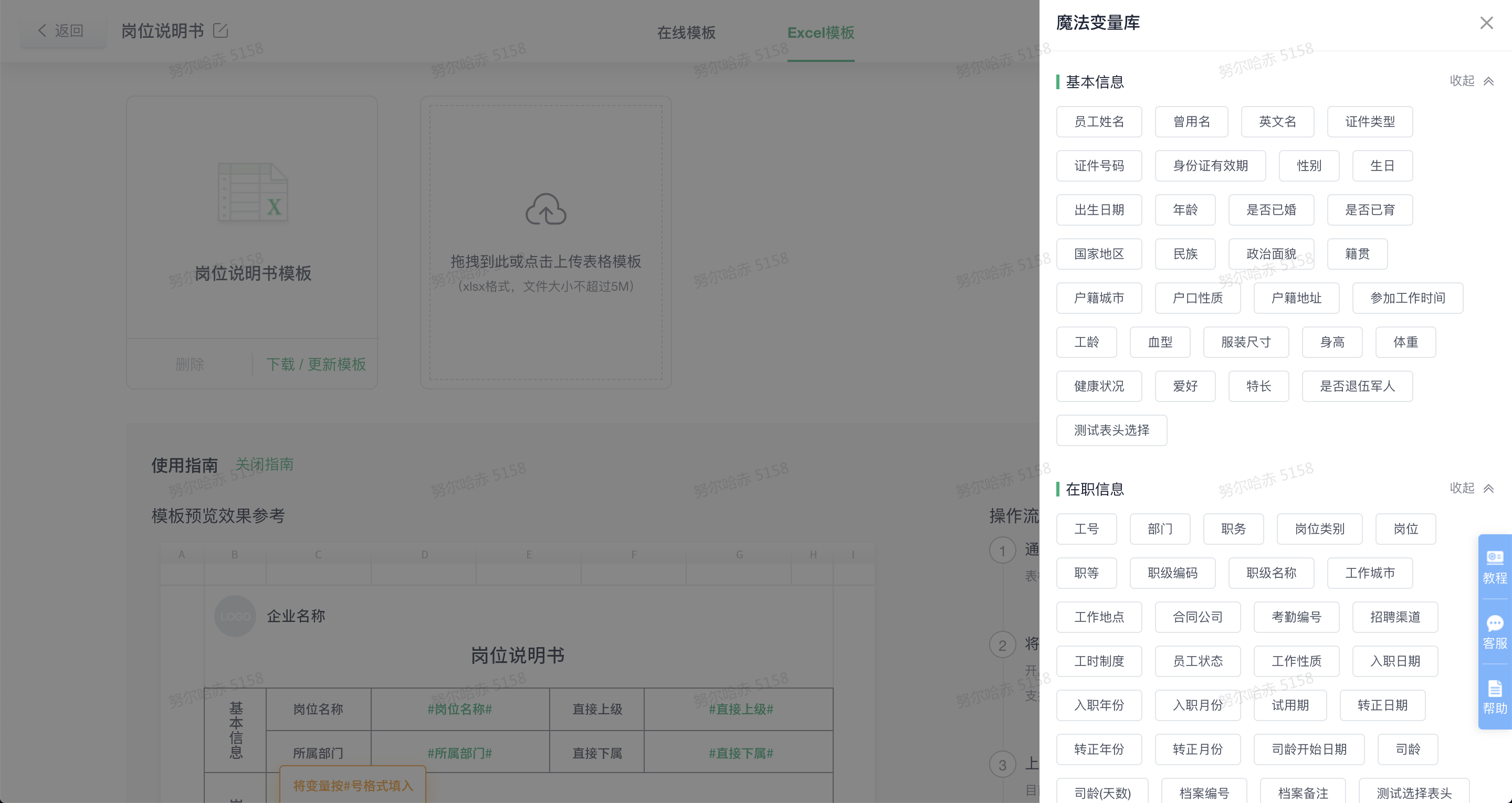Viewport: 1512px width, 803px height.
Task: Insert the 工龄 variable
Action: pyautogui.click(x=1086, y=342)
